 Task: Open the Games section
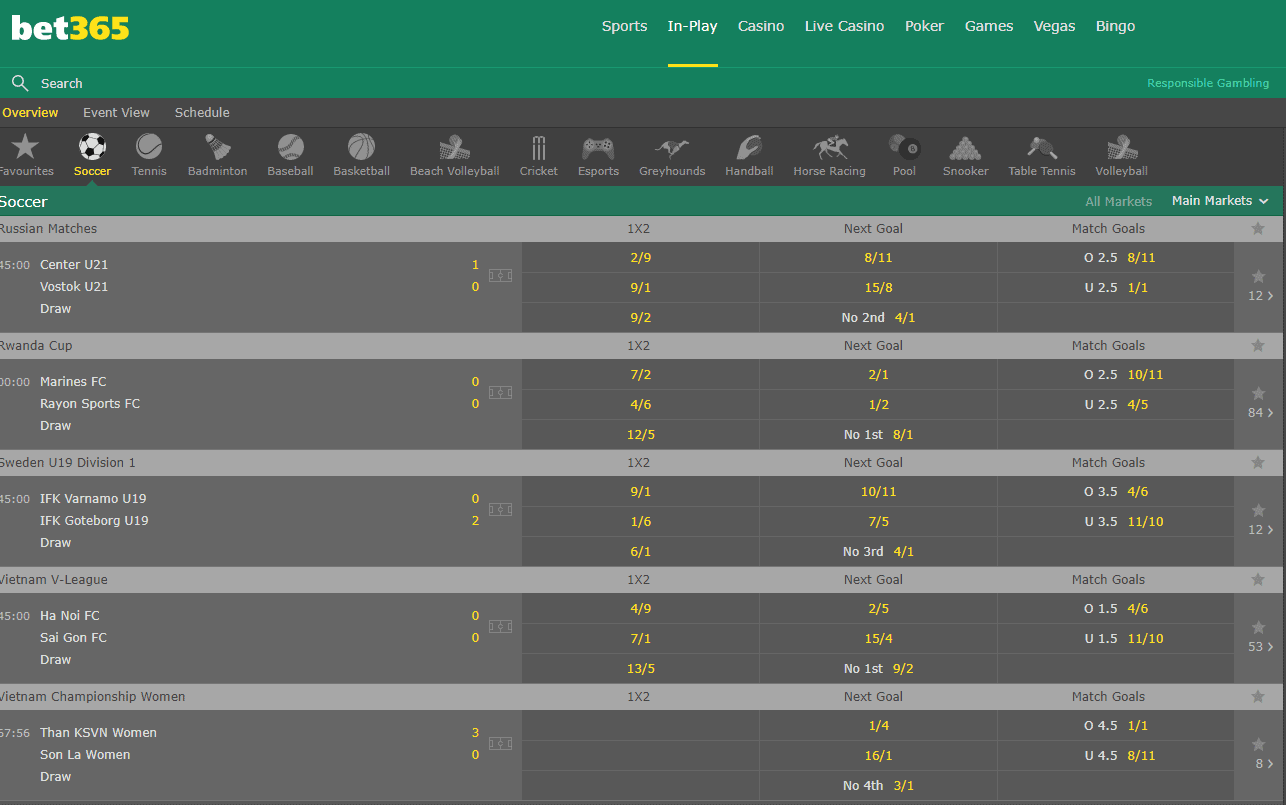pos(989,26)
